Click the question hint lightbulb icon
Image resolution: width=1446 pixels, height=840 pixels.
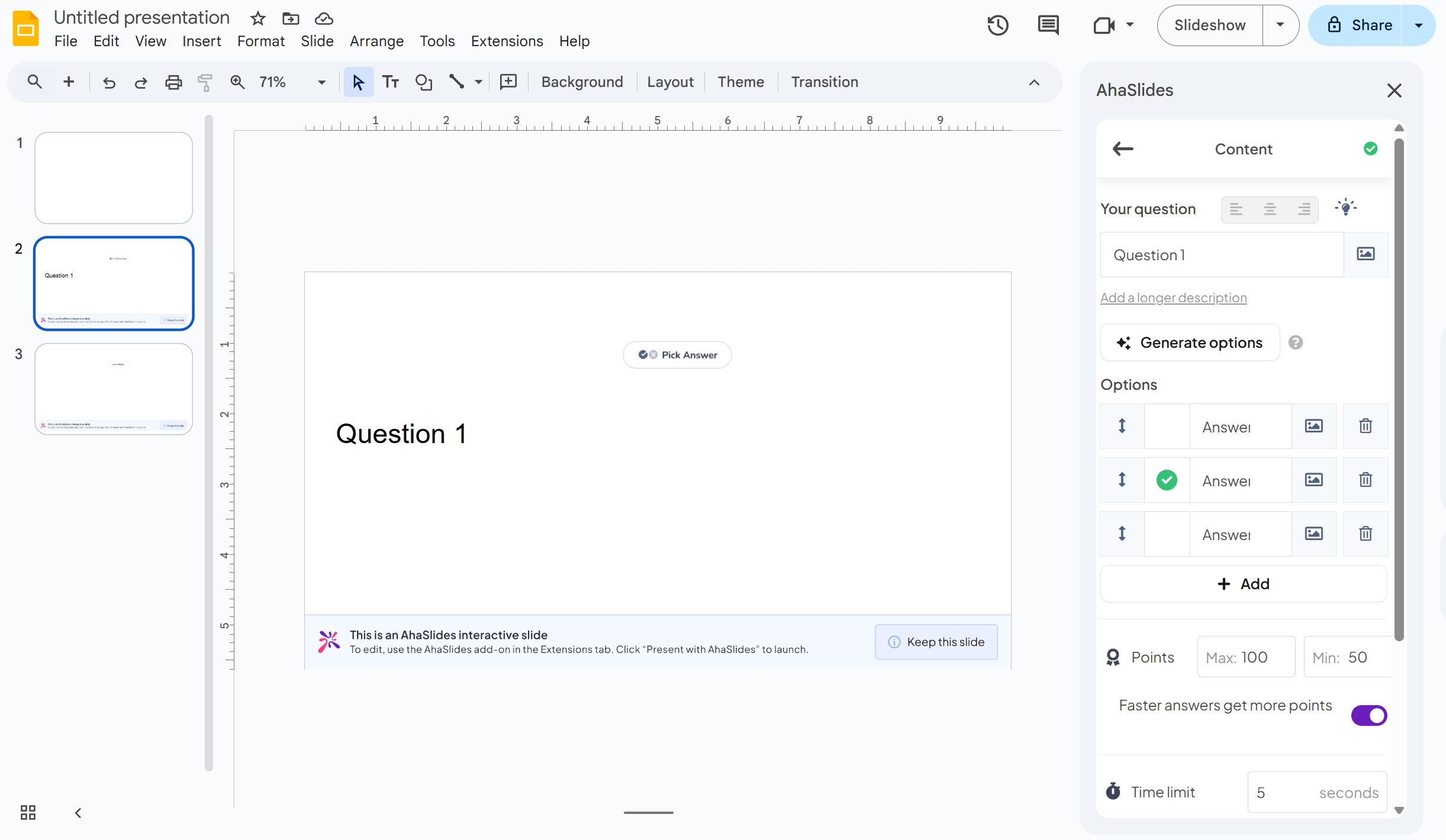point(1345,208)
